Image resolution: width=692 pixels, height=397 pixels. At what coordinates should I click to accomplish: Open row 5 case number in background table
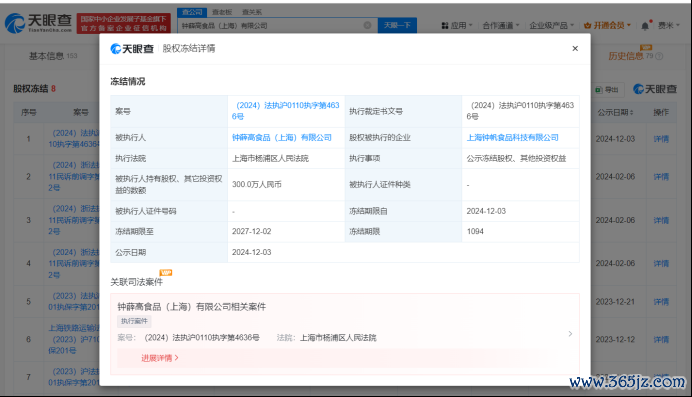pos(74,301)
